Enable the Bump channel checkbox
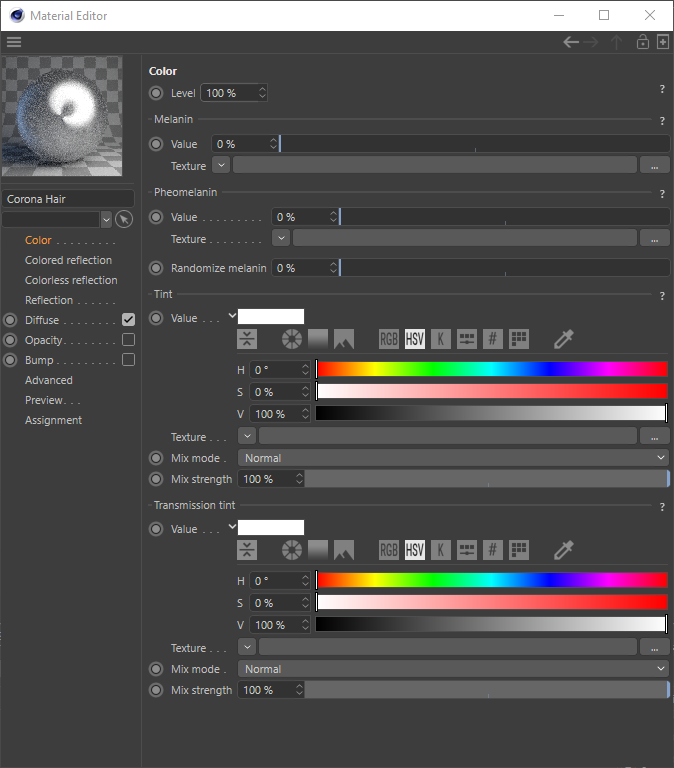 [128, 360]
